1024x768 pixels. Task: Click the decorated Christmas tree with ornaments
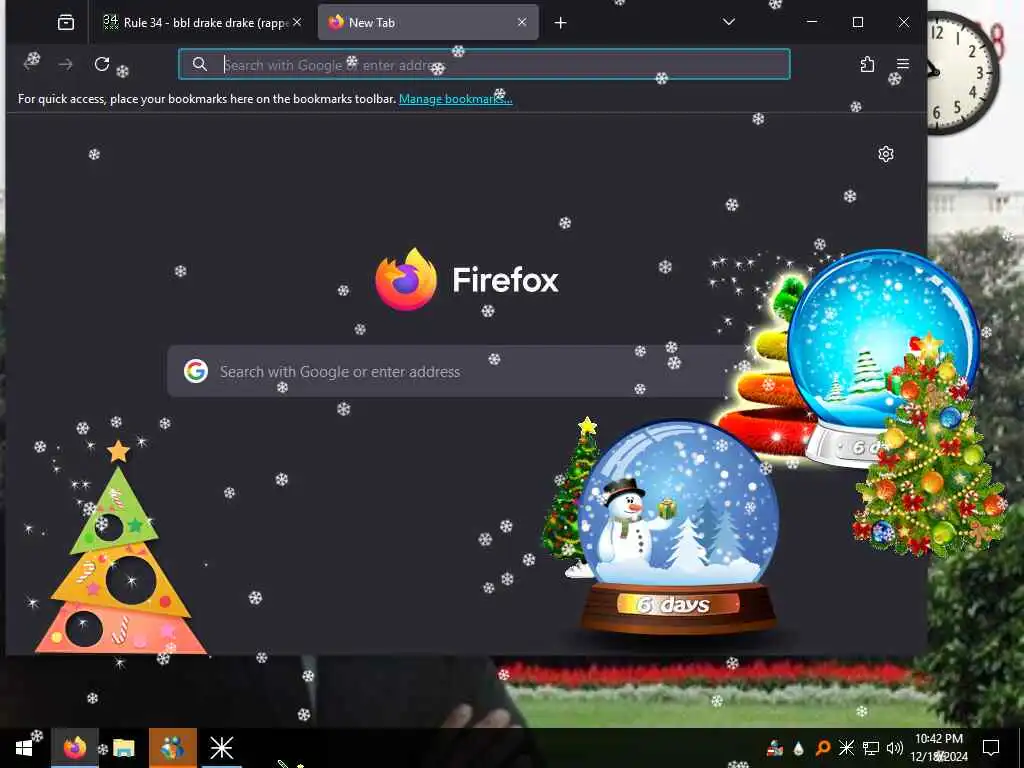coord(931,447)
